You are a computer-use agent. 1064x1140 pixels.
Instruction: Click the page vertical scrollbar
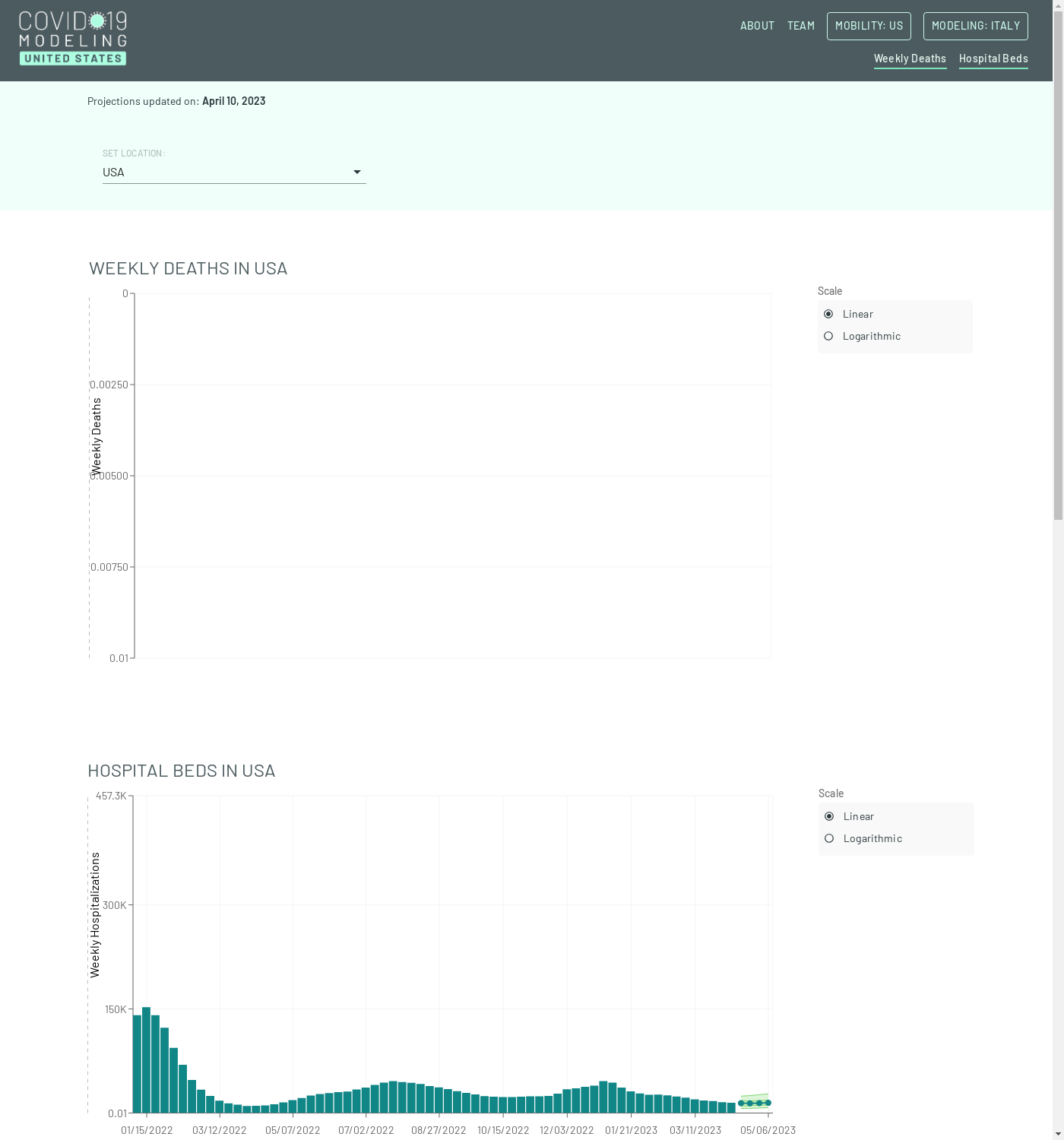[1058, 304]
